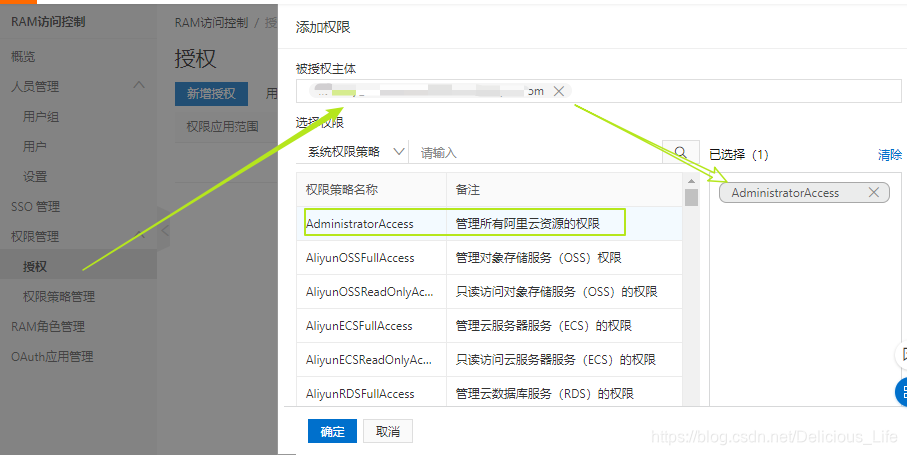Click the RAM访问控制 sidebar title

(x=48, y=22)
